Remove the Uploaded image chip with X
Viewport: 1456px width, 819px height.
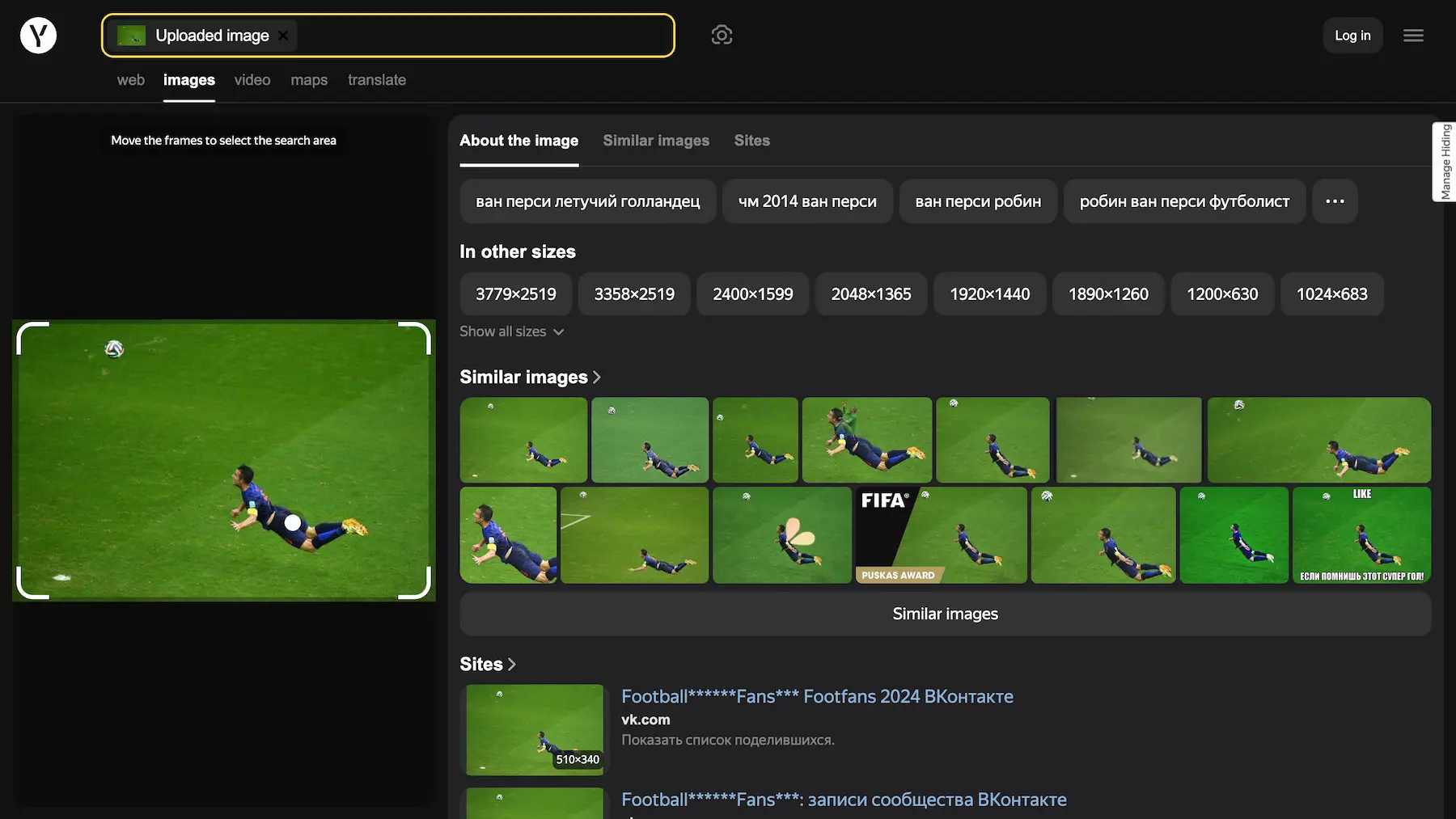283,36
